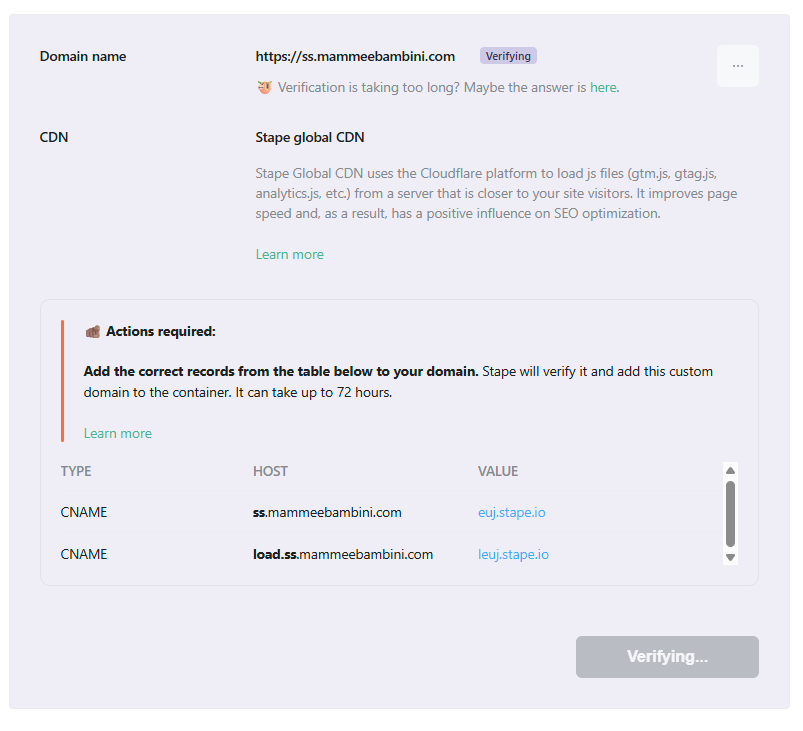803x731 pixels.
Task: Click the records table scroll-up arrow
Action: click(730, 470)
